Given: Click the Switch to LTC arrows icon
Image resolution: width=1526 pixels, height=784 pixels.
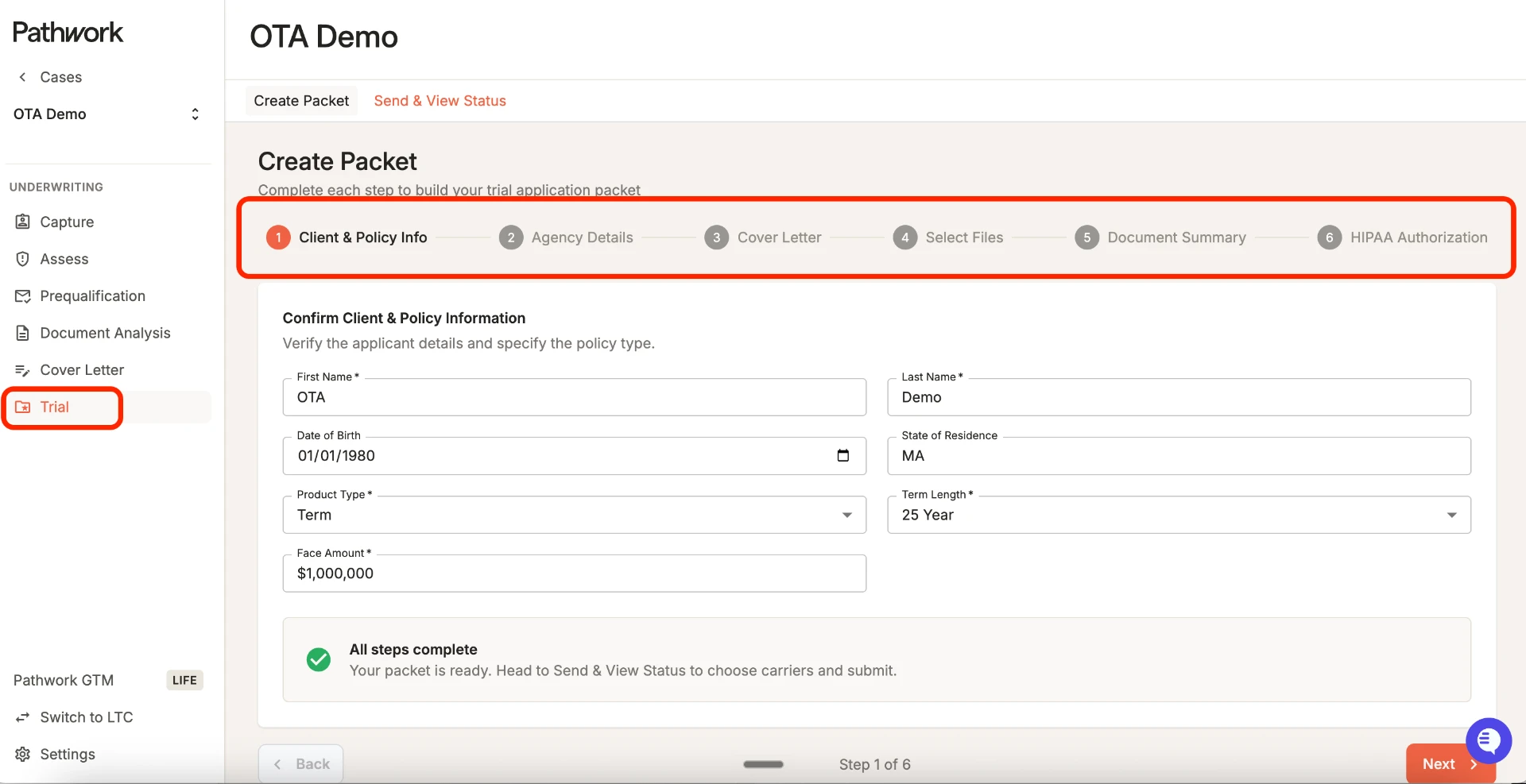Looking at the screenshot, I should point(23,717).
